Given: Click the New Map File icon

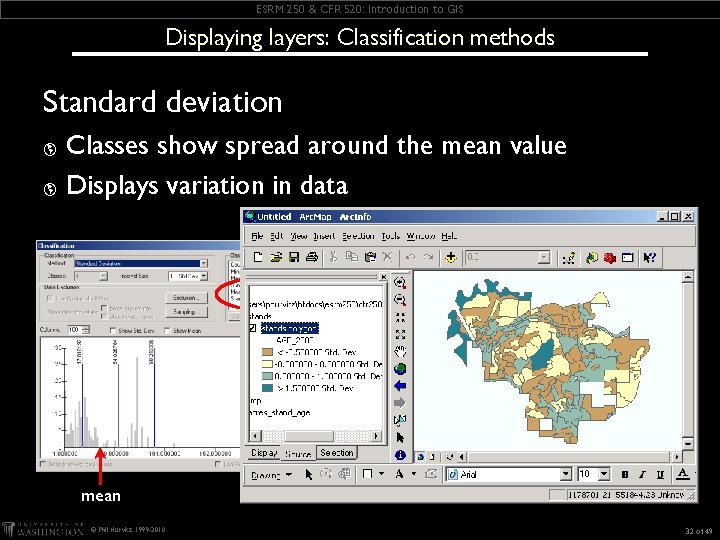Looking at the screenshot, I should click(258, 258).
